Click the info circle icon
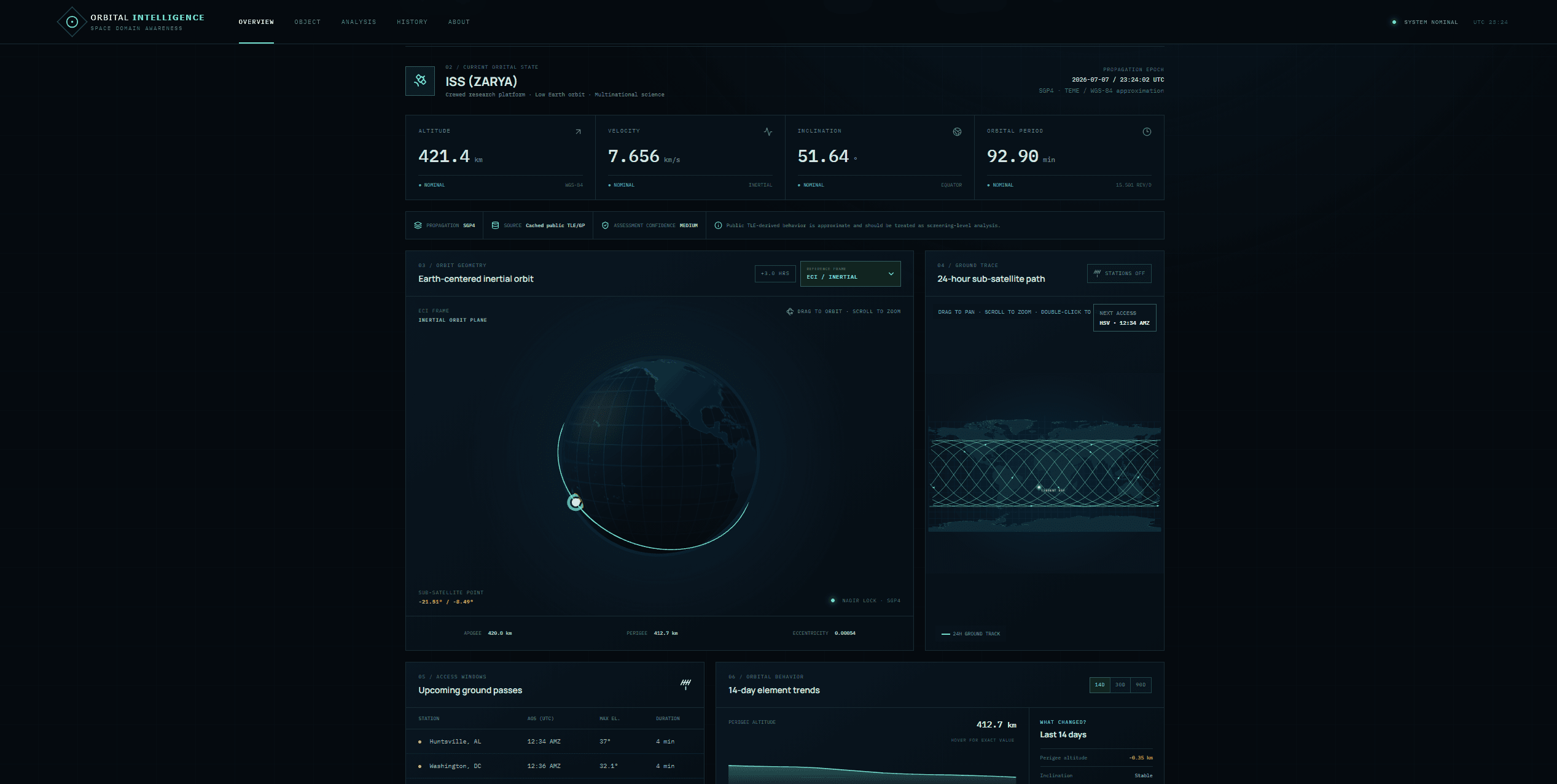 [718, 225]
